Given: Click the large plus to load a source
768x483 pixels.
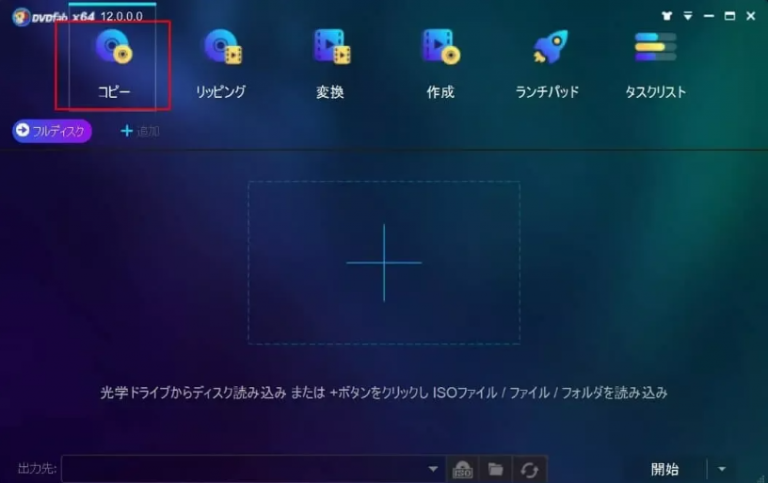Looking at the screenshot, I should coord(384,262).
